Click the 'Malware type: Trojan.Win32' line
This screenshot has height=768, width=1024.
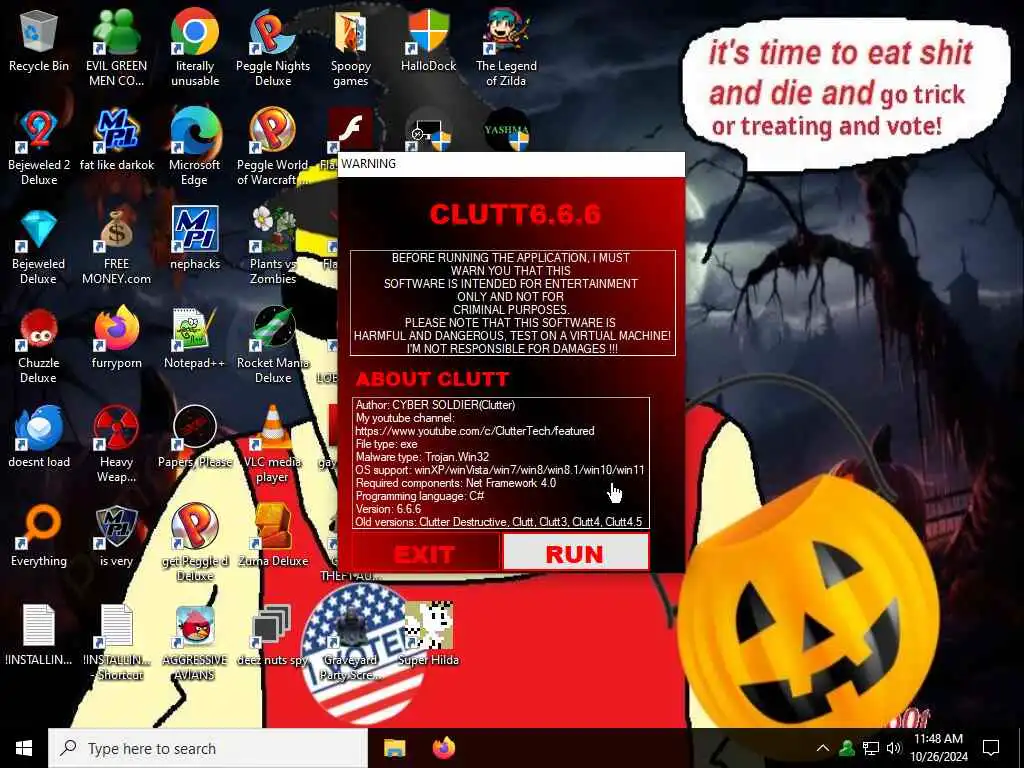tap(422, 456)
